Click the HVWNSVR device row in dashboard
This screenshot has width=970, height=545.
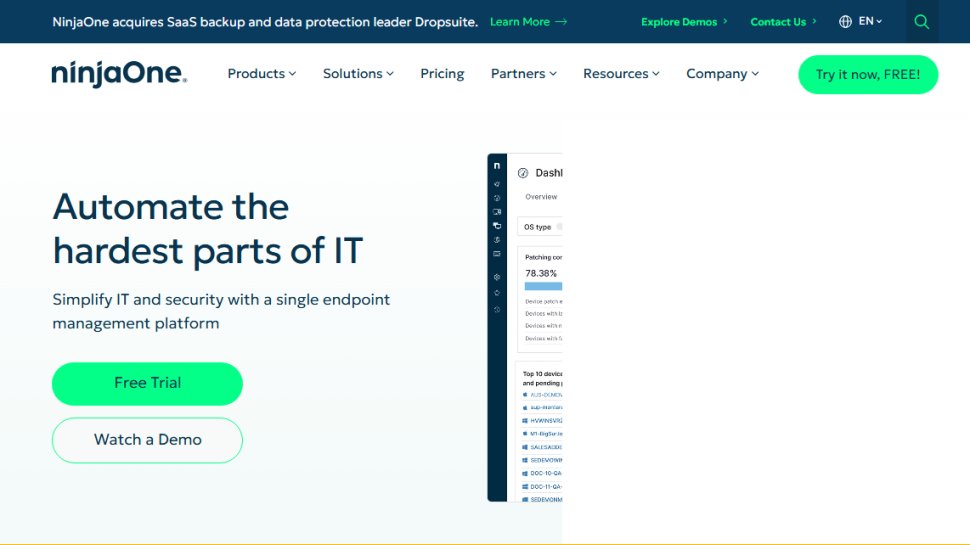coord(543,421)
